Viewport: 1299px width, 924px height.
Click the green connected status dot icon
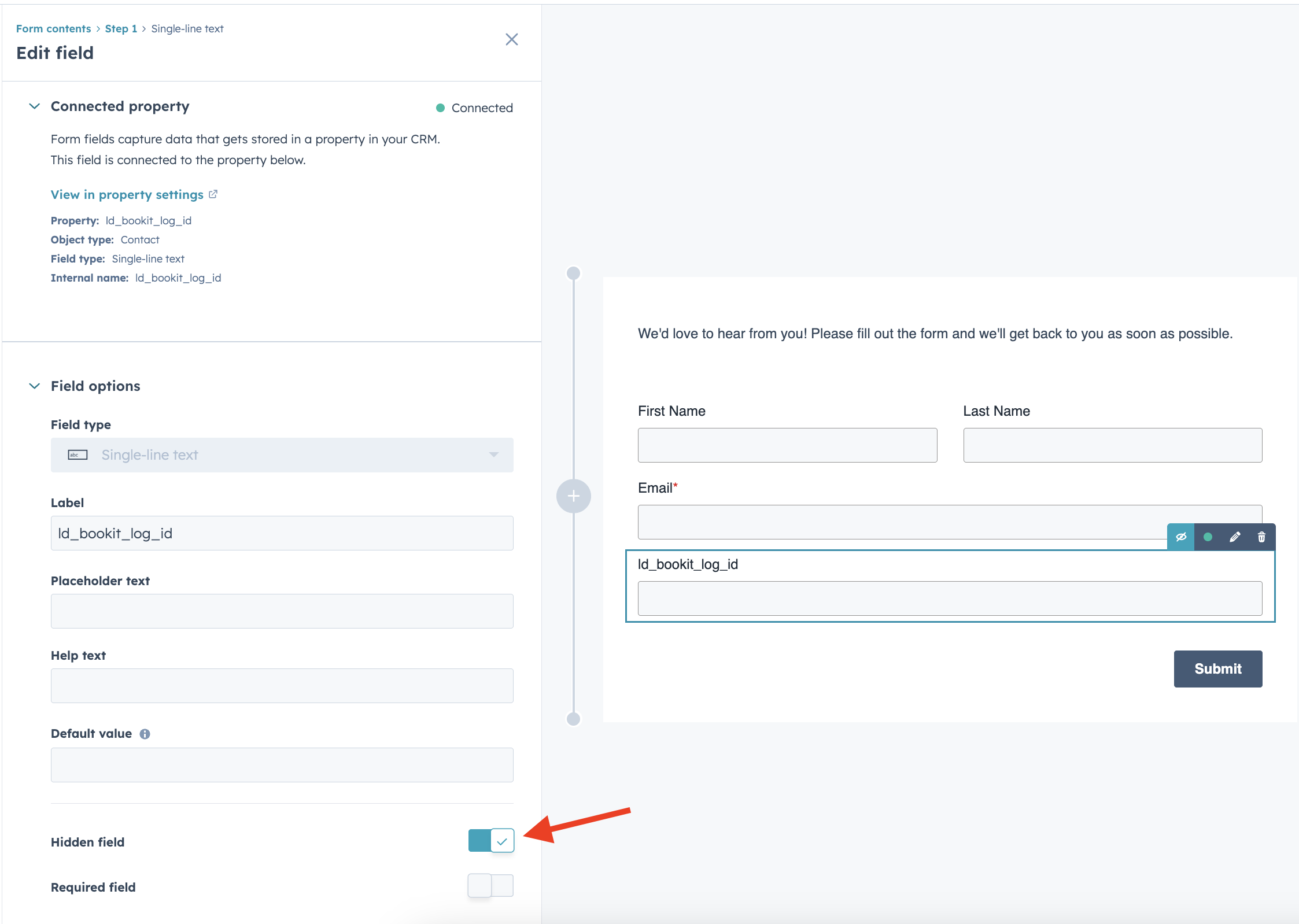[1208, 537]
